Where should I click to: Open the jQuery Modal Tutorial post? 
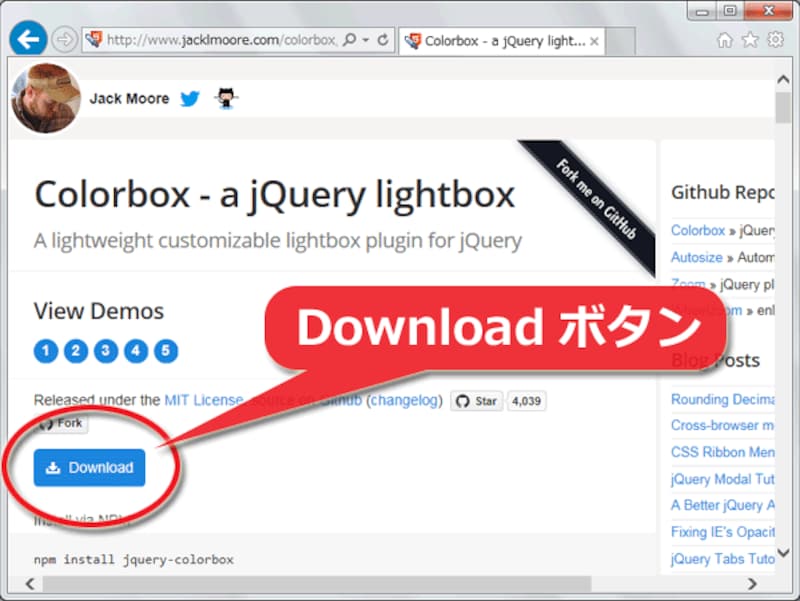click(x=722, y=479)
